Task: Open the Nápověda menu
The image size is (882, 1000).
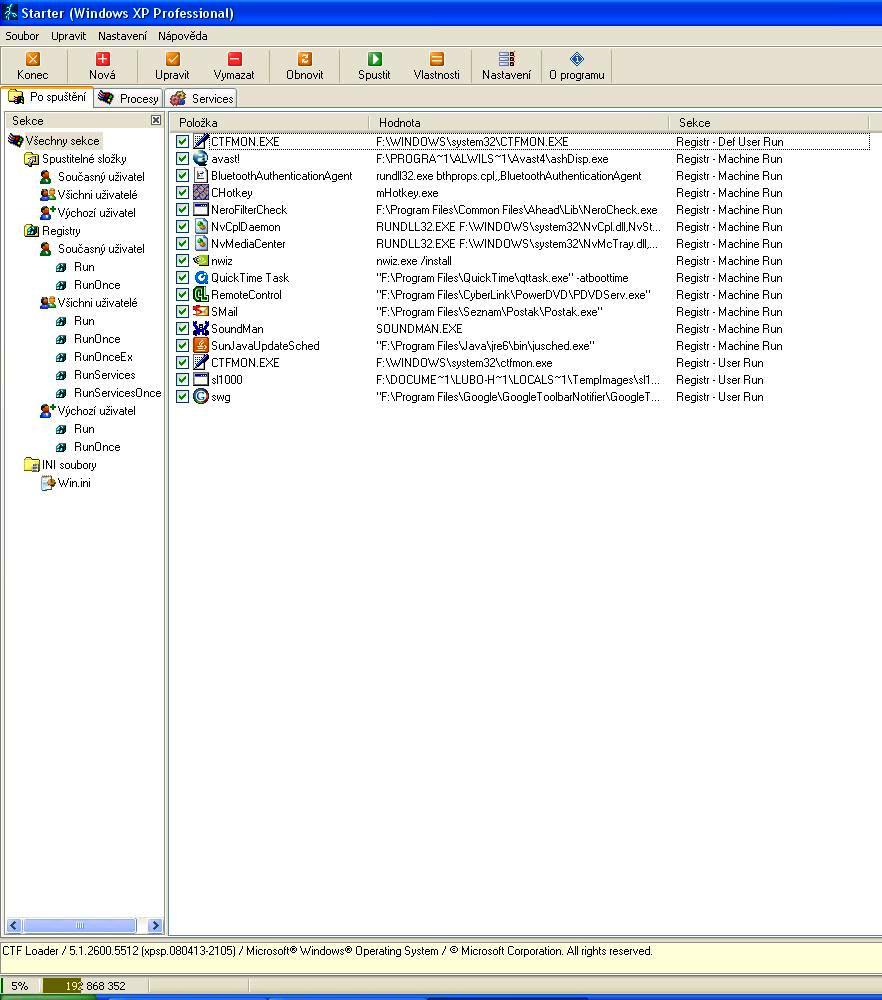Action: (x=183, y=36)
